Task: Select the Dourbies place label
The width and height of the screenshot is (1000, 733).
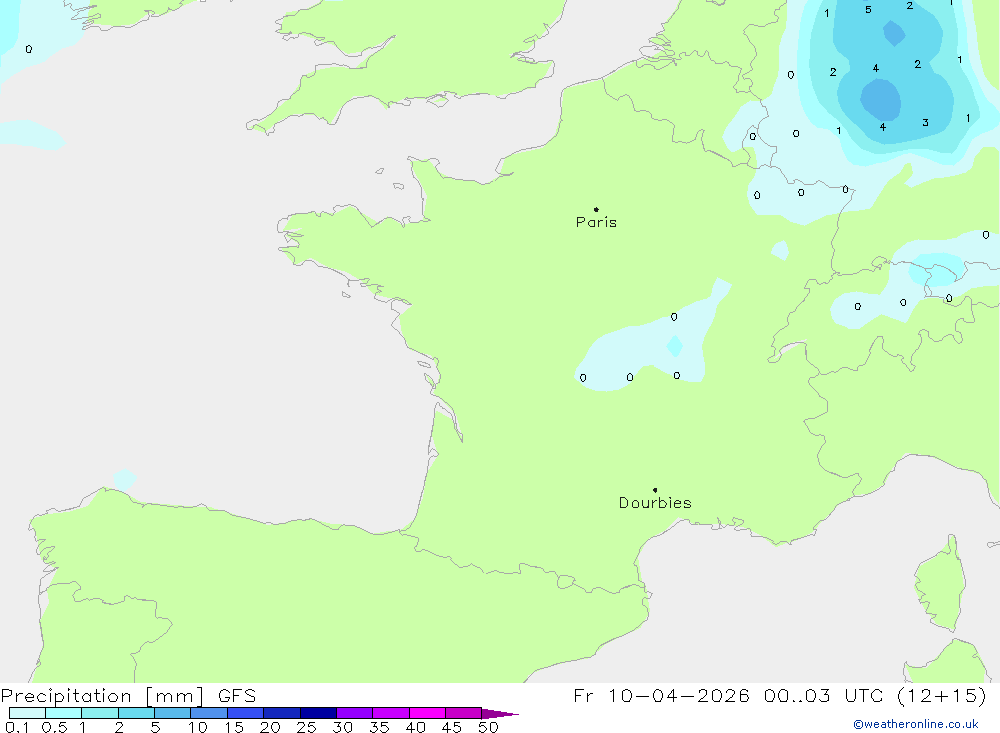Action: 655,503
